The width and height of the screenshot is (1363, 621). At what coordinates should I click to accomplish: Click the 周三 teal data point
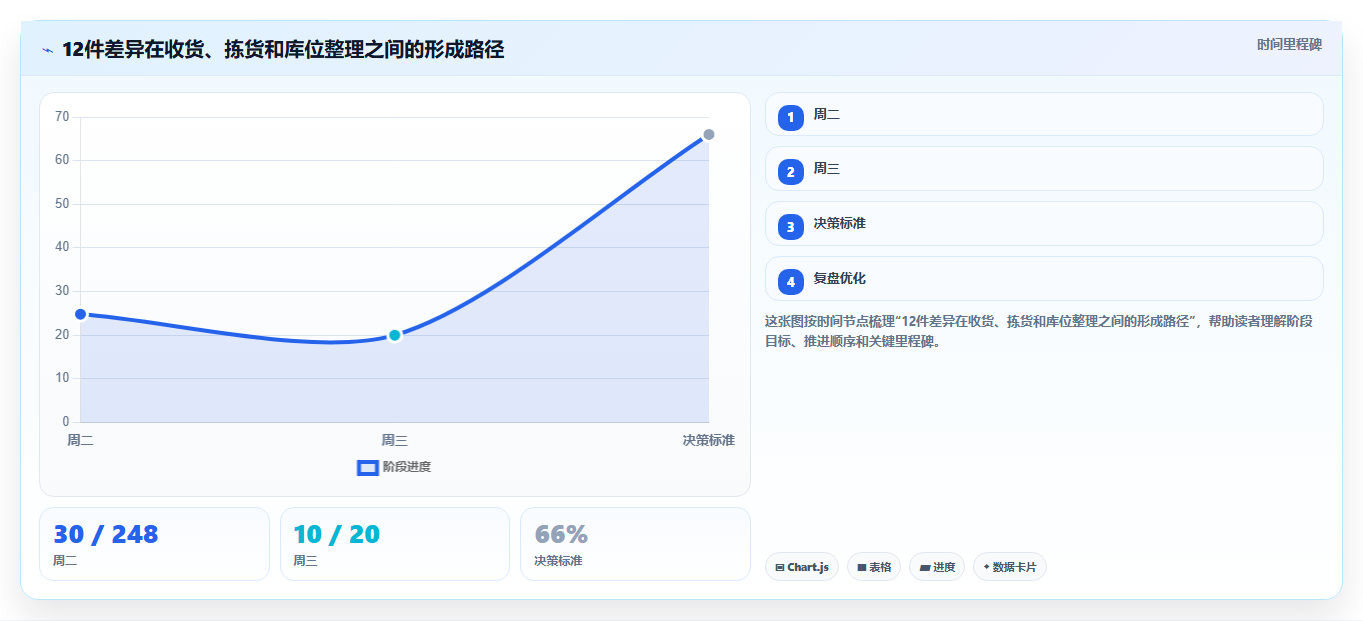[x=395, y=335]
